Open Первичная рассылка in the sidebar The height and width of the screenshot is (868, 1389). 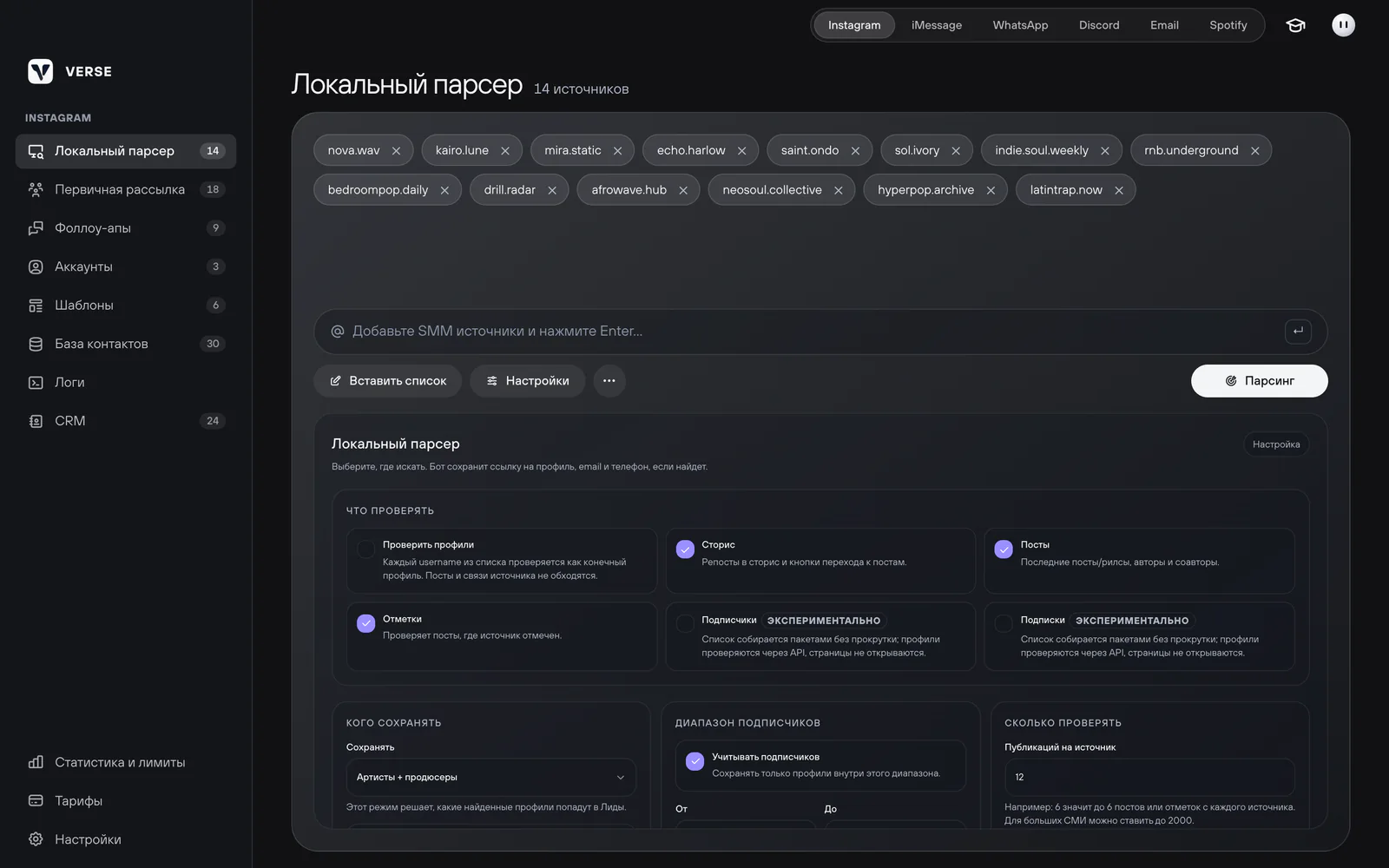126,189
